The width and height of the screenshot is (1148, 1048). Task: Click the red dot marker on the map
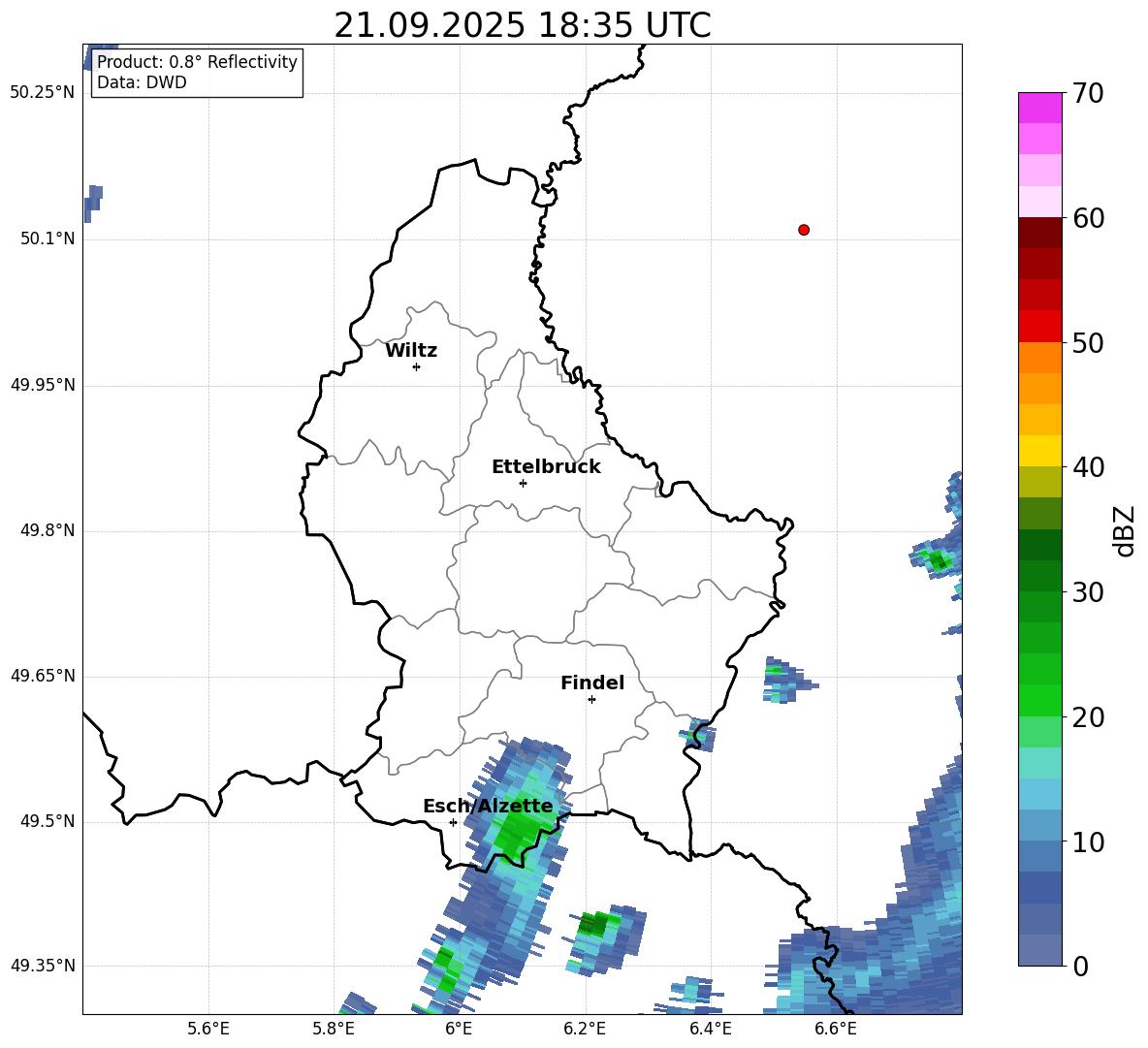803,230
